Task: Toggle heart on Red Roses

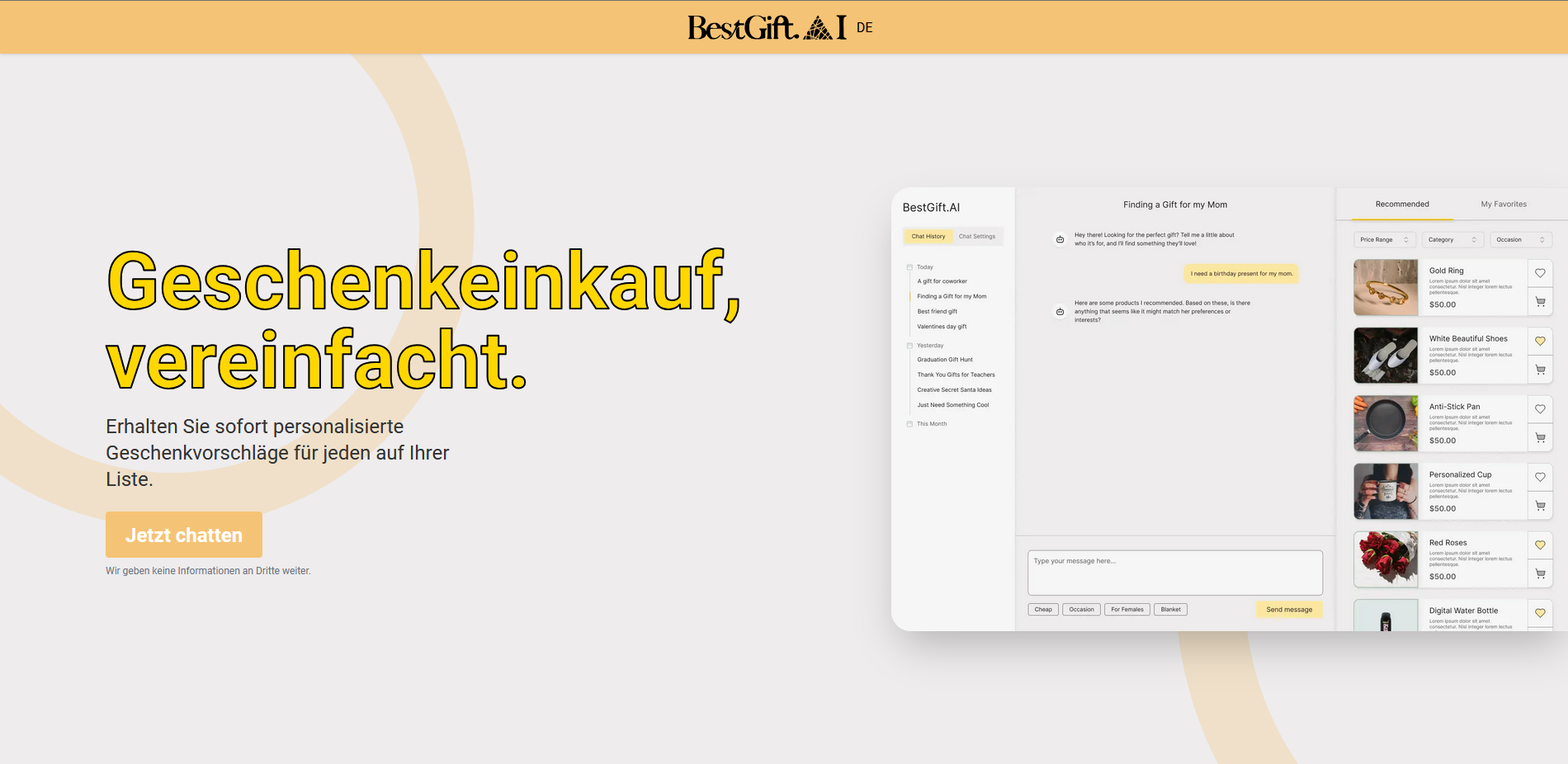Action: click(x=1540, y=545)
